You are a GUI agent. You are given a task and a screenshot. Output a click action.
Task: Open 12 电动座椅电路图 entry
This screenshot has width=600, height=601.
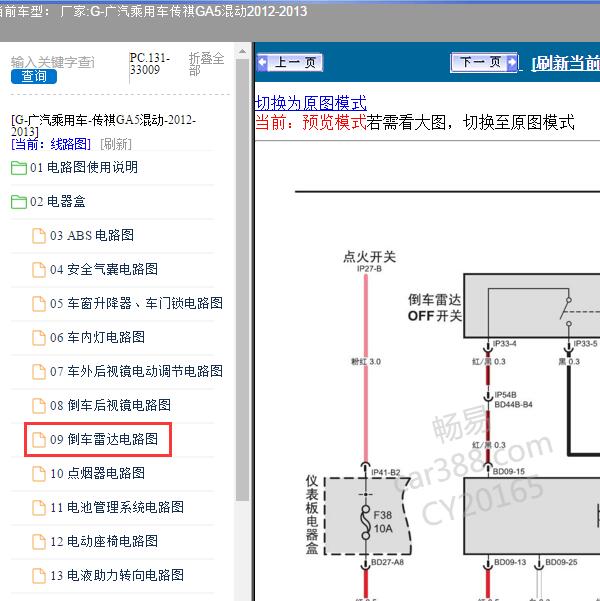tap(104, 541)
